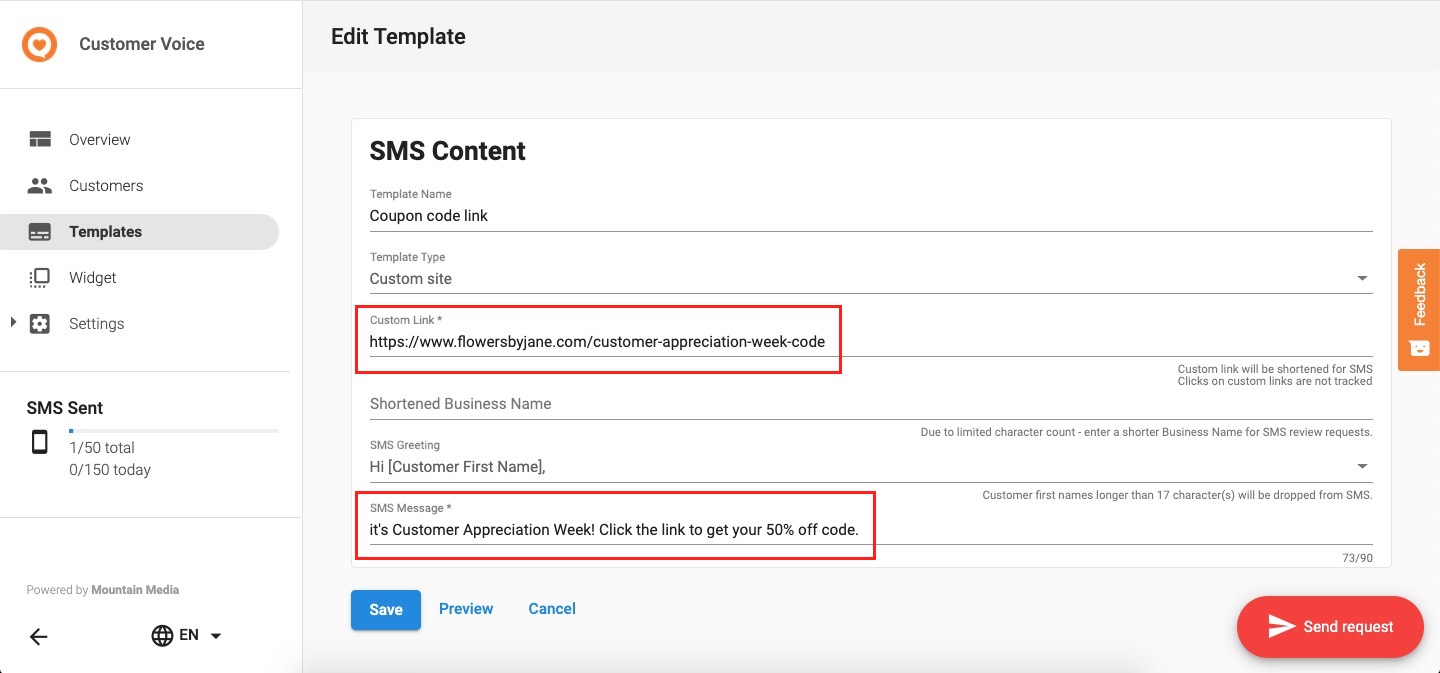Viewport: 1440px width, 673px height.
Task: Click into the SMS Message field
Action: pyautogui.click(x=871, y=529)
